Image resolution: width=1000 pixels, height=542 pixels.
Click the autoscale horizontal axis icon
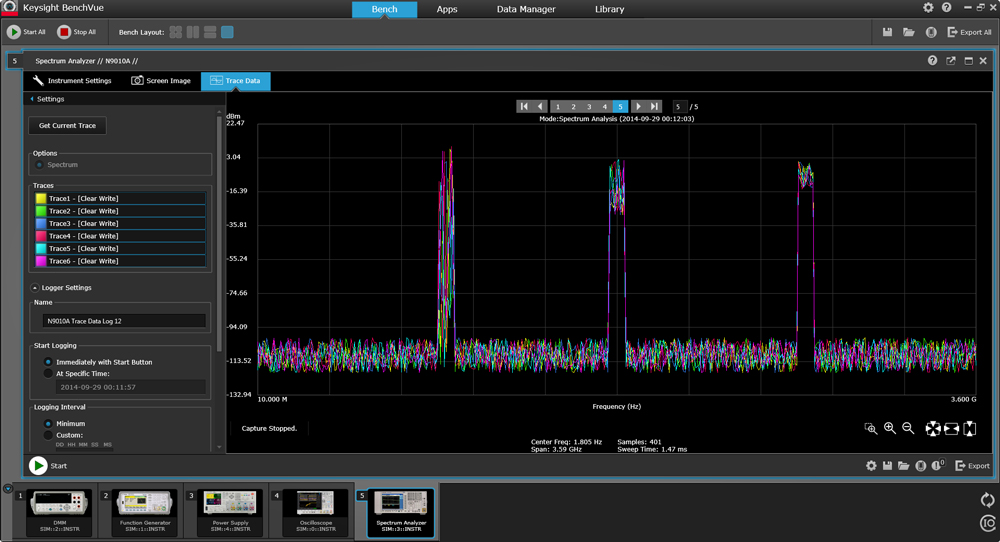coord(952,428)
